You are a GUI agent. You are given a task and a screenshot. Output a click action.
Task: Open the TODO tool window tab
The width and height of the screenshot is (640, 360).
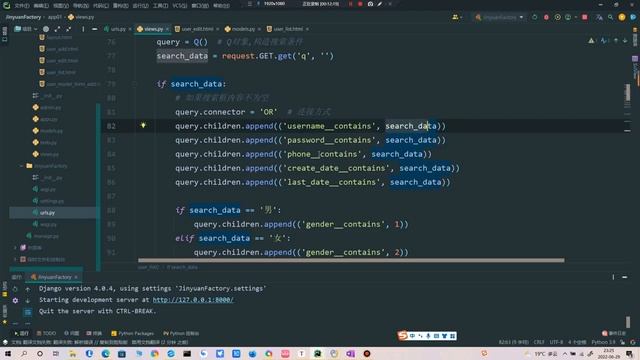[x=46, y=333]
